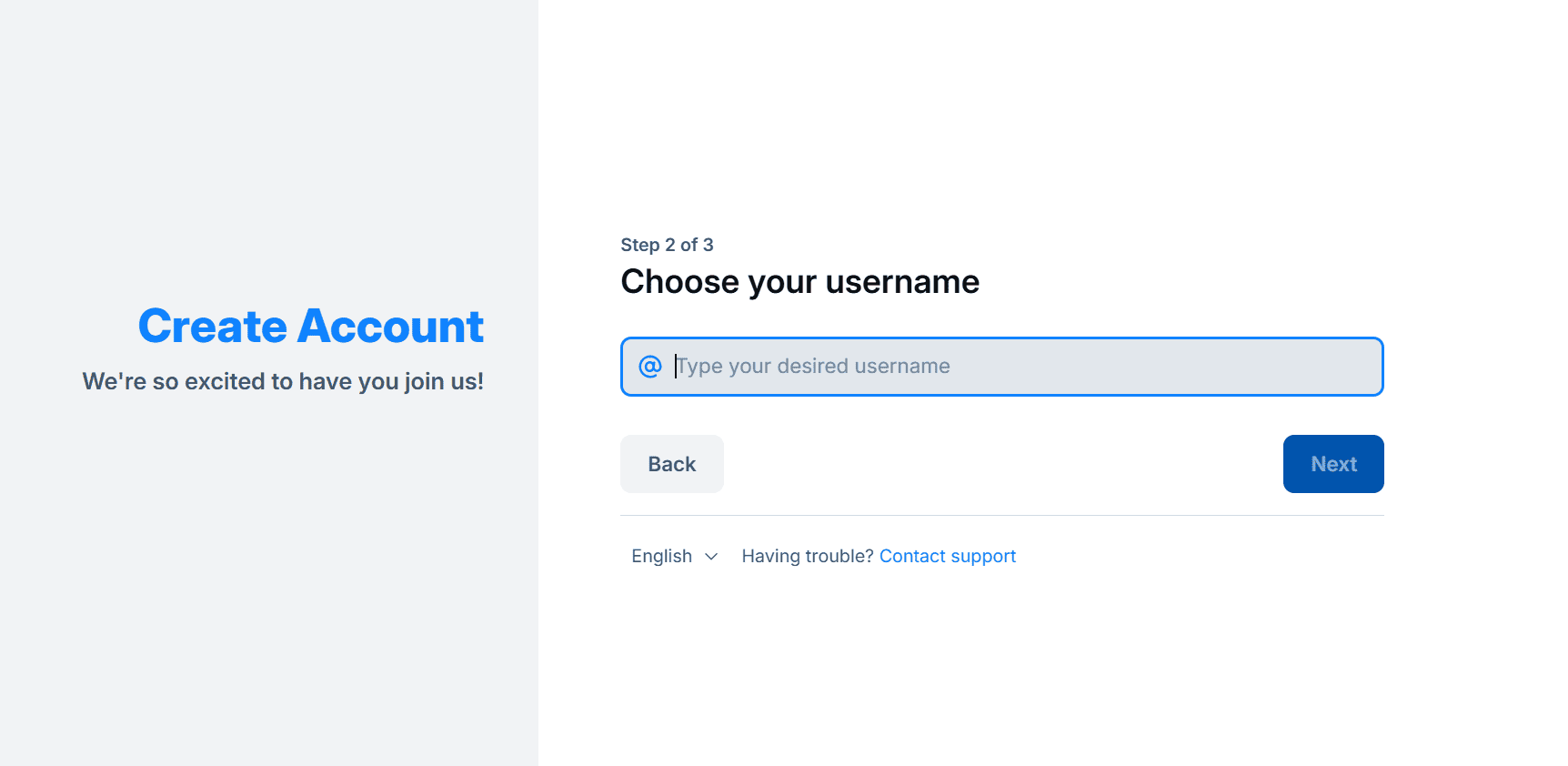The image size is (1568, 766).
Task: Click placeholder text Type your desired username
Action: pyautogui.click(x=813, y=366)
